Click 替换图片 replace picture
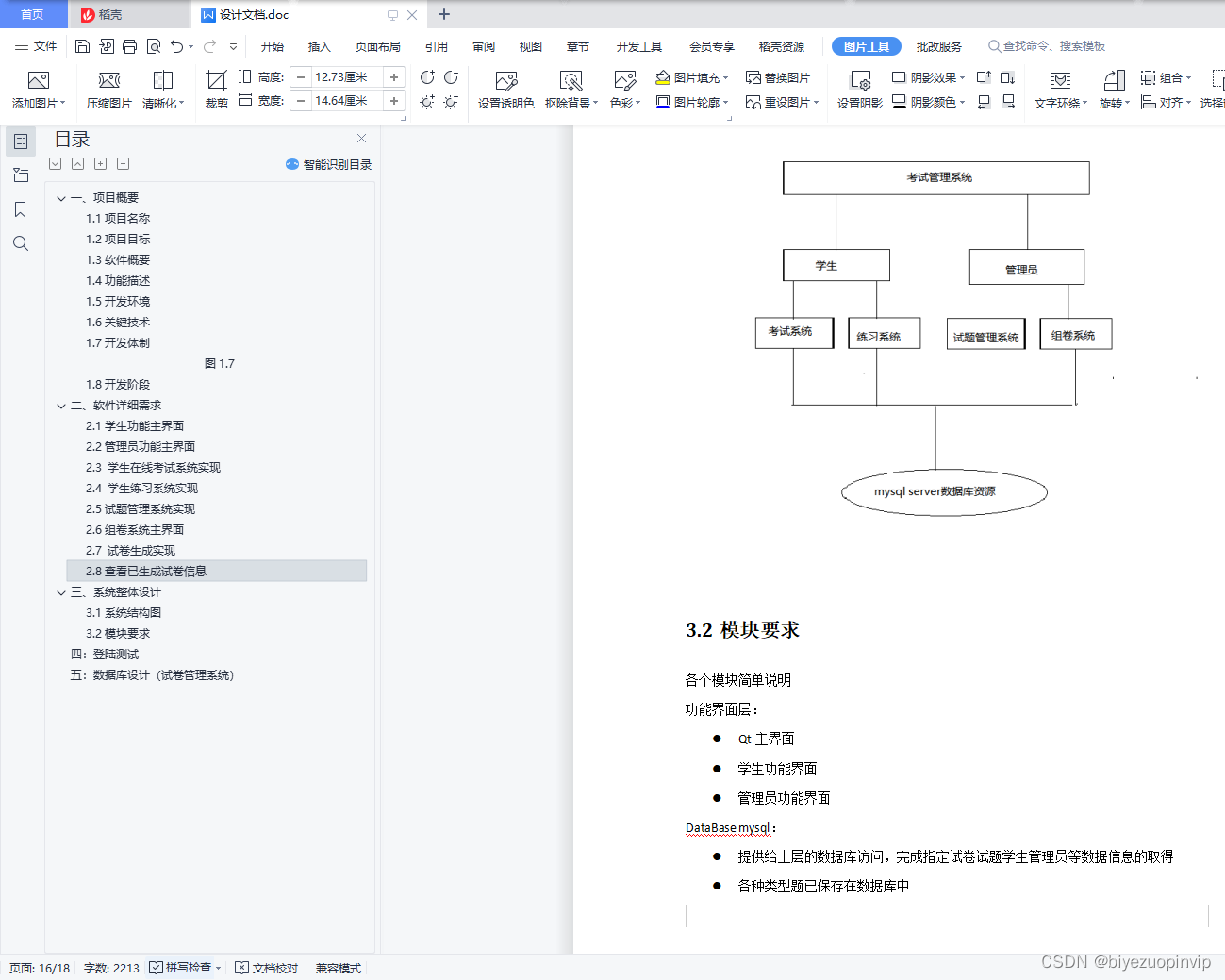This screenshot has width=1225, height=980. pos(778,77)
